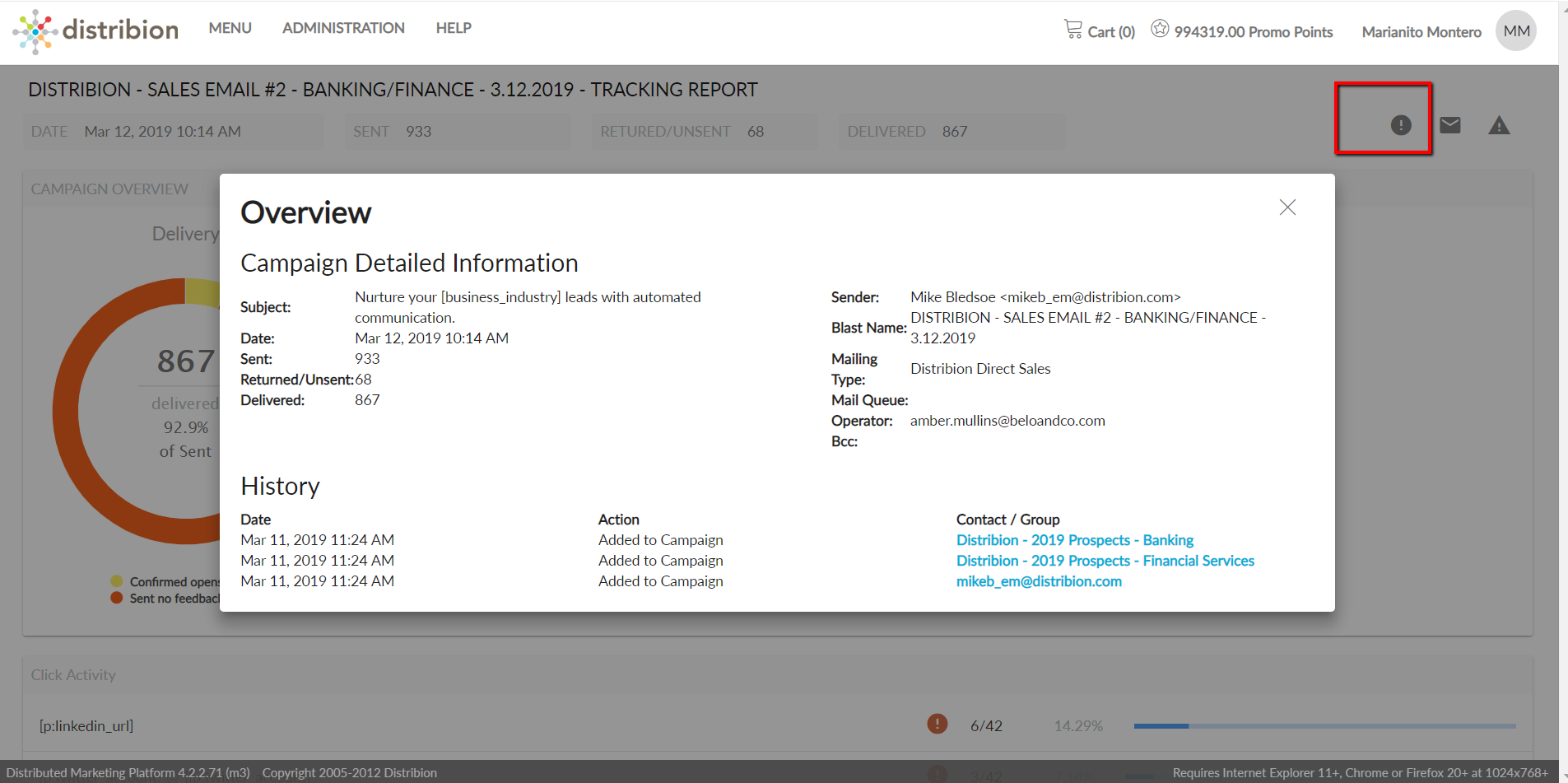Click the Action column header

(x=618, y=520)
